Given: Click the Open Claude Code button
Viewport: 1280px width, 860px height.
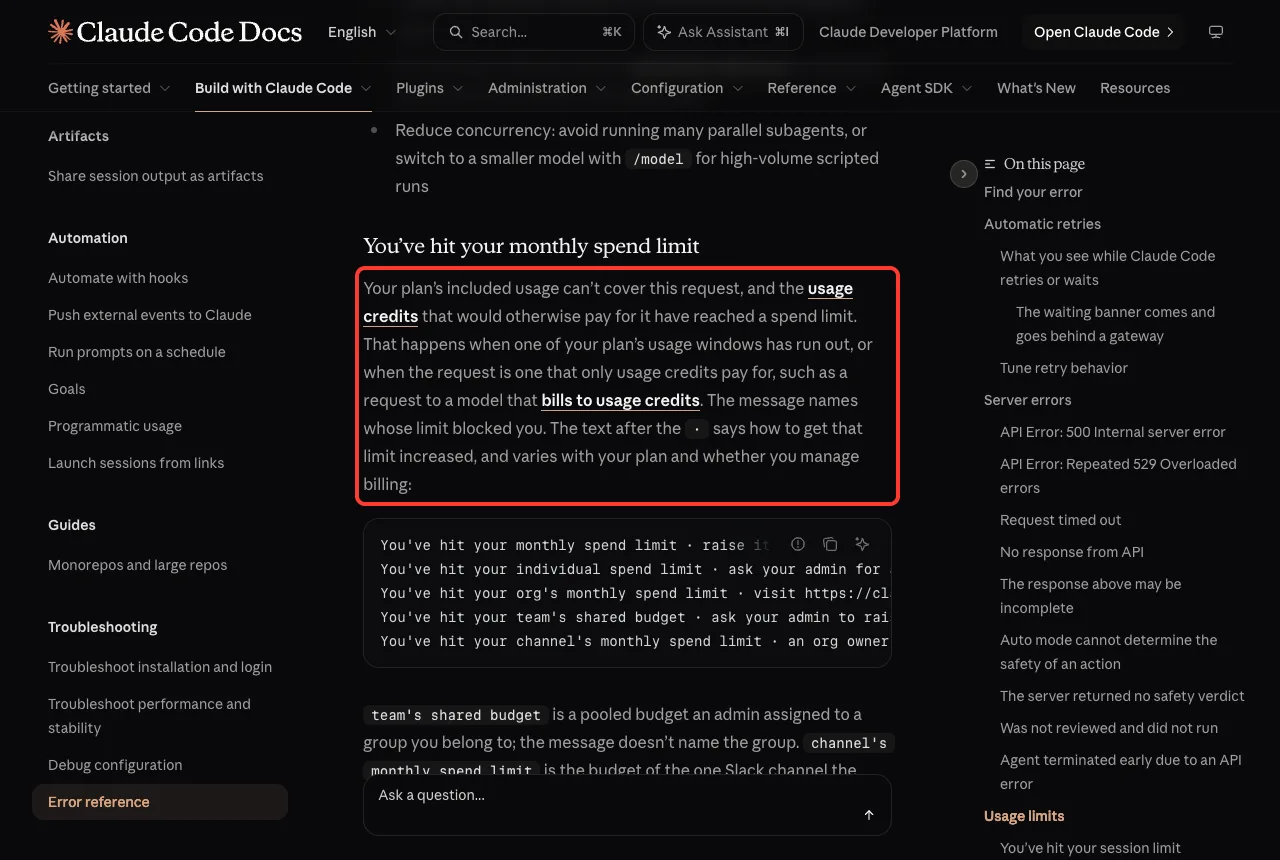Looking at the screenshot, I should [1104, 32].
